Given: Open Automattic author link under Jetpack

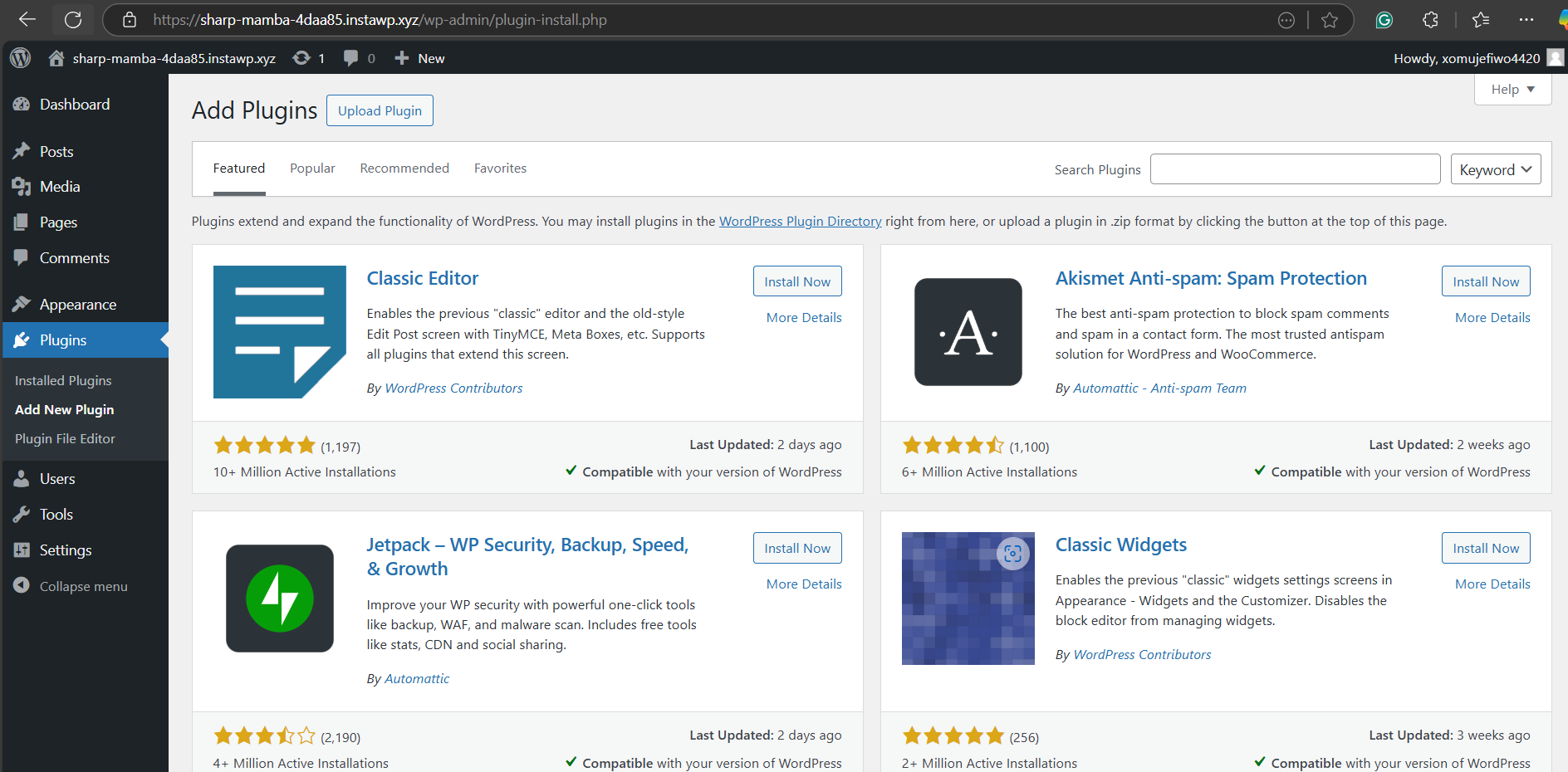Looking at the screenshot, I should click(417, 679).
